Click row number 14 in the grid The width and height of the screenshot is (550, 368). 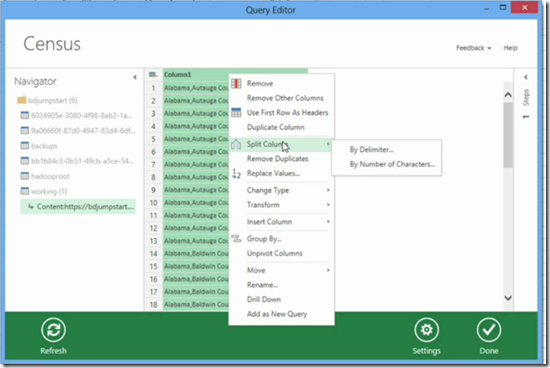[x=153, y=254]
